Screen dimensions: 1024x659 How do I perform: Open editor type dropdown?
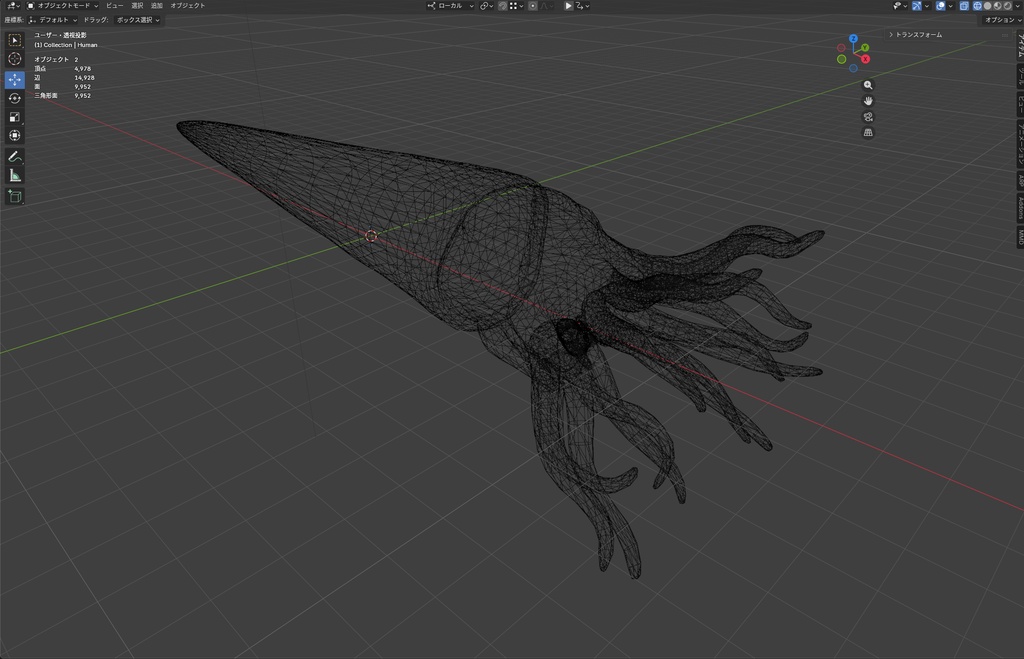point(12,5)
